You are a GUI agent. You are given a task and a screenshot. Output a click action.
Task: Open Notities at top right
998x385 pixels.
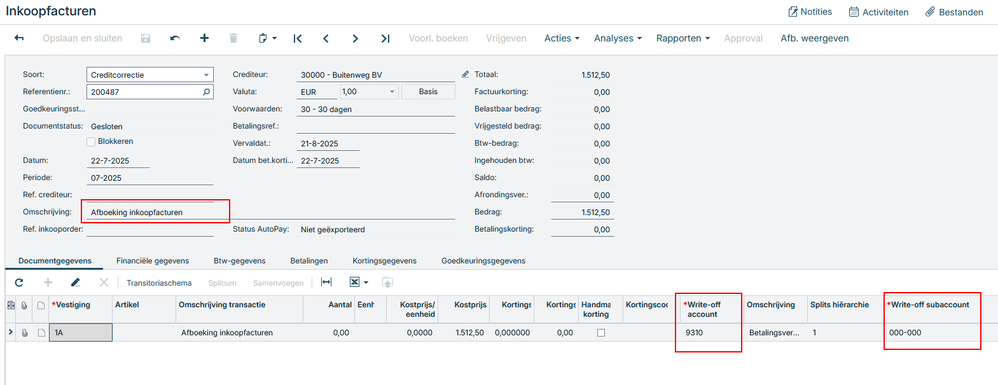coord(810,11)
